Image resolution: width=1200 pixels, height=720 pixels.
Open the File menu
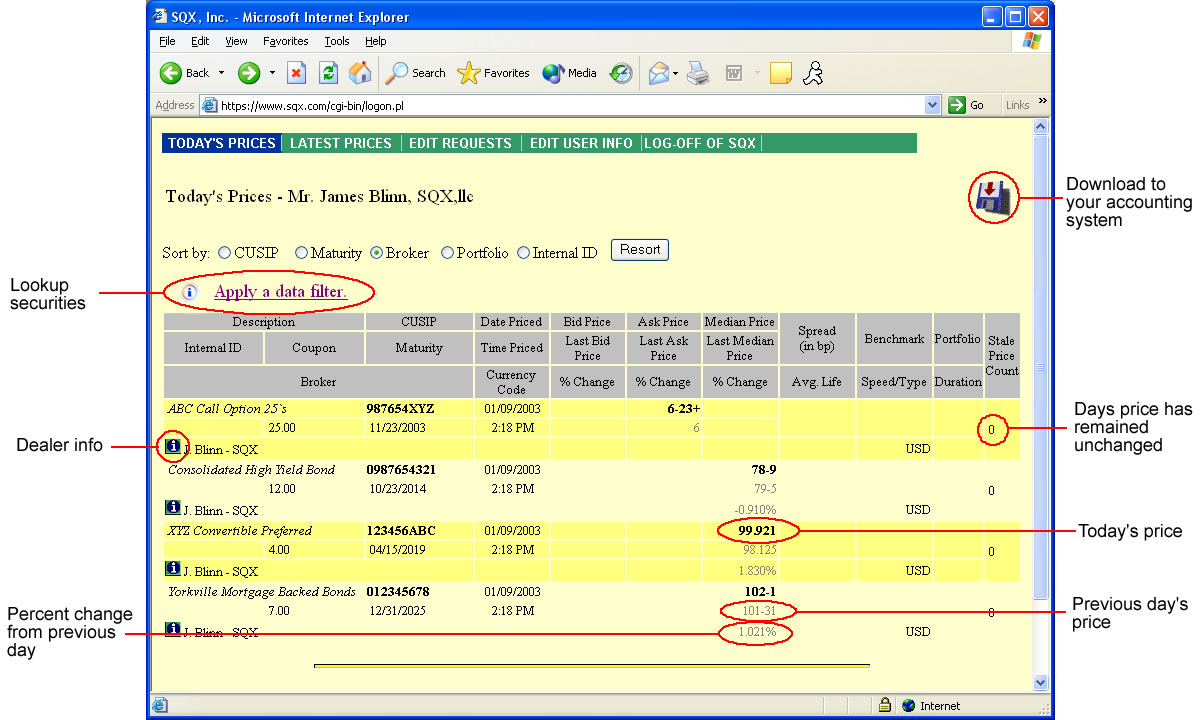click(167, 41)
